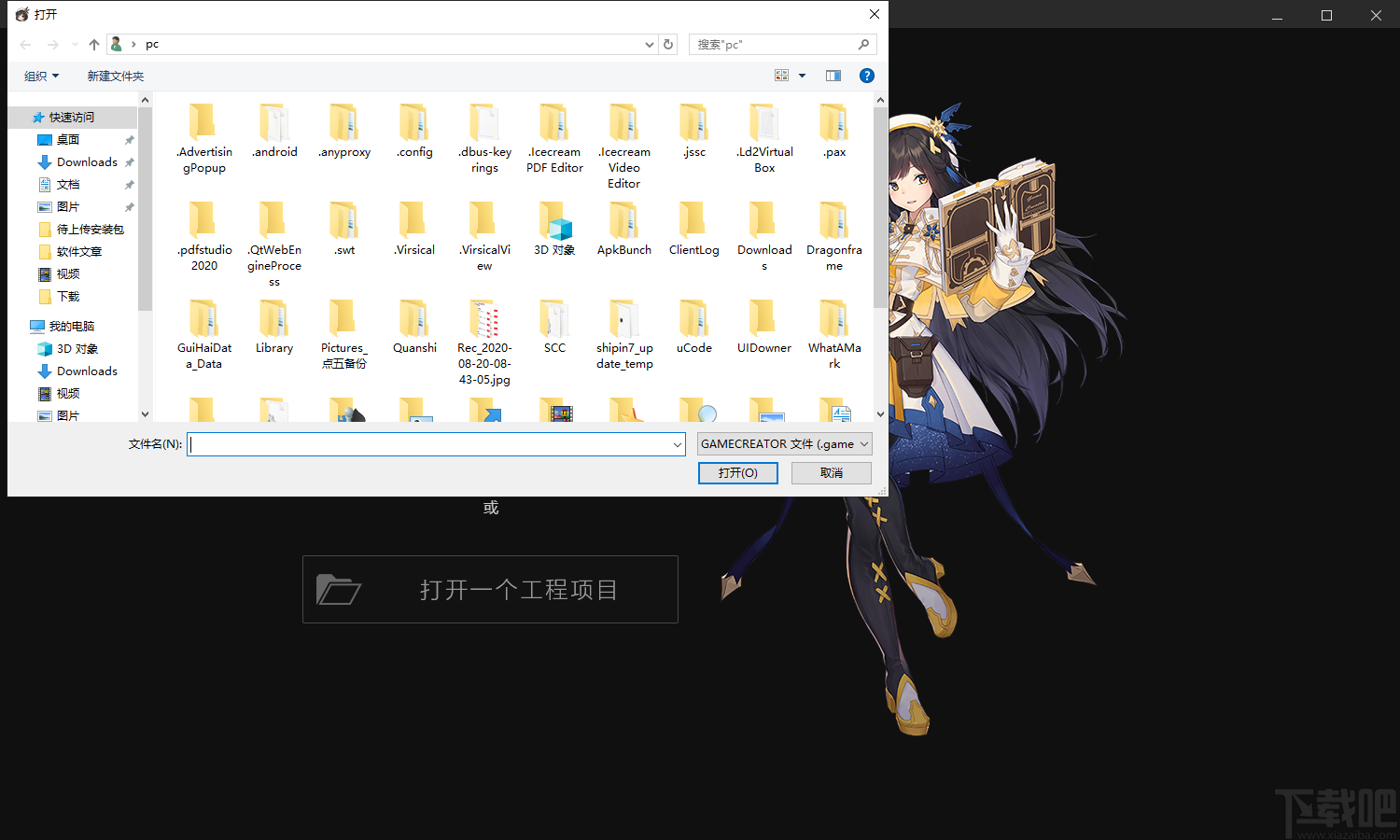Click navigation pane scroll down arrow
Viewport: 1400px width, 840px height.
click(x=145, y=414)
